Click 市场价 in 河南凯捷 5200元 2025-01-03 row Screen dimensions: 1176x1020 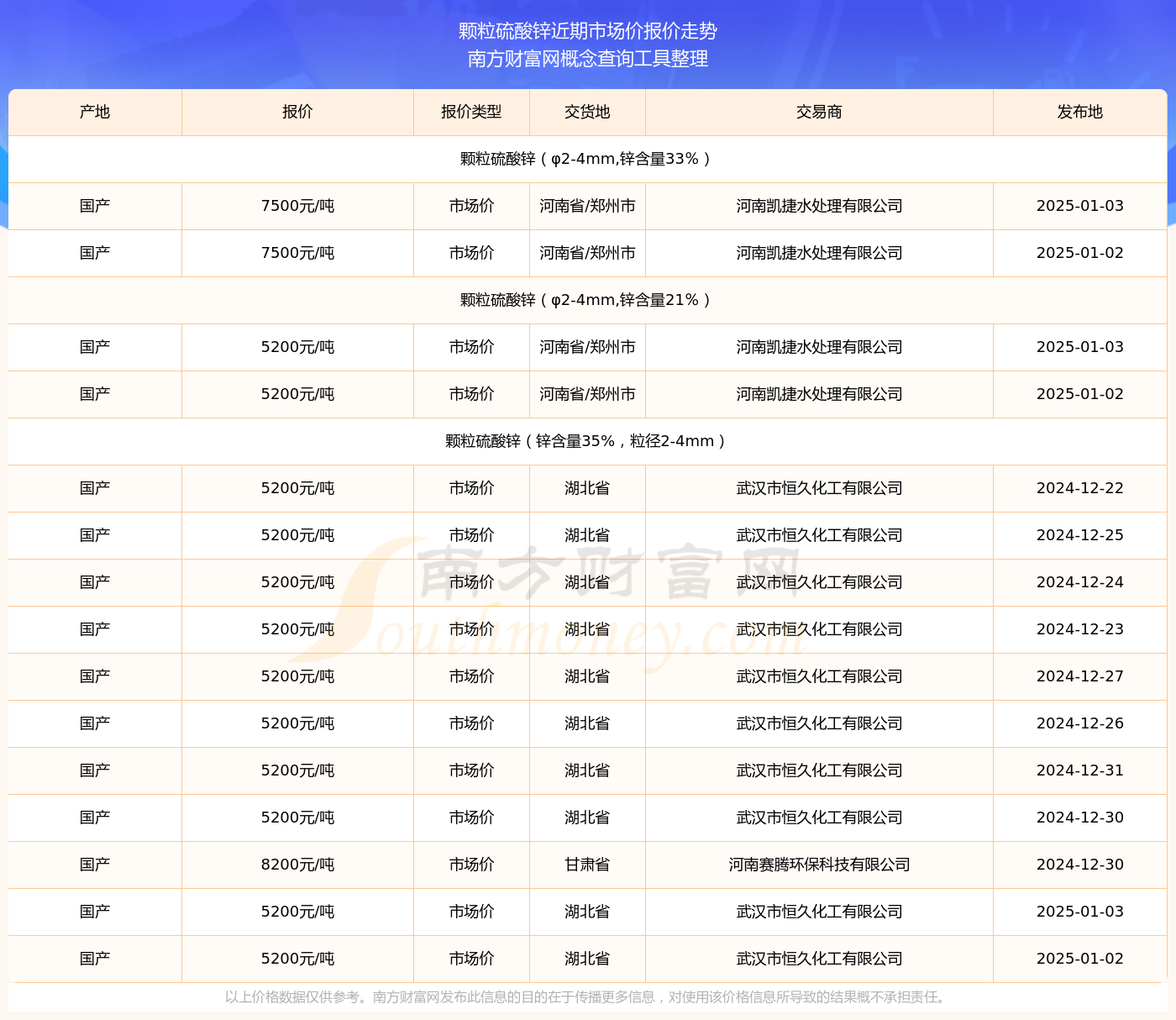[x=471, y=347]
